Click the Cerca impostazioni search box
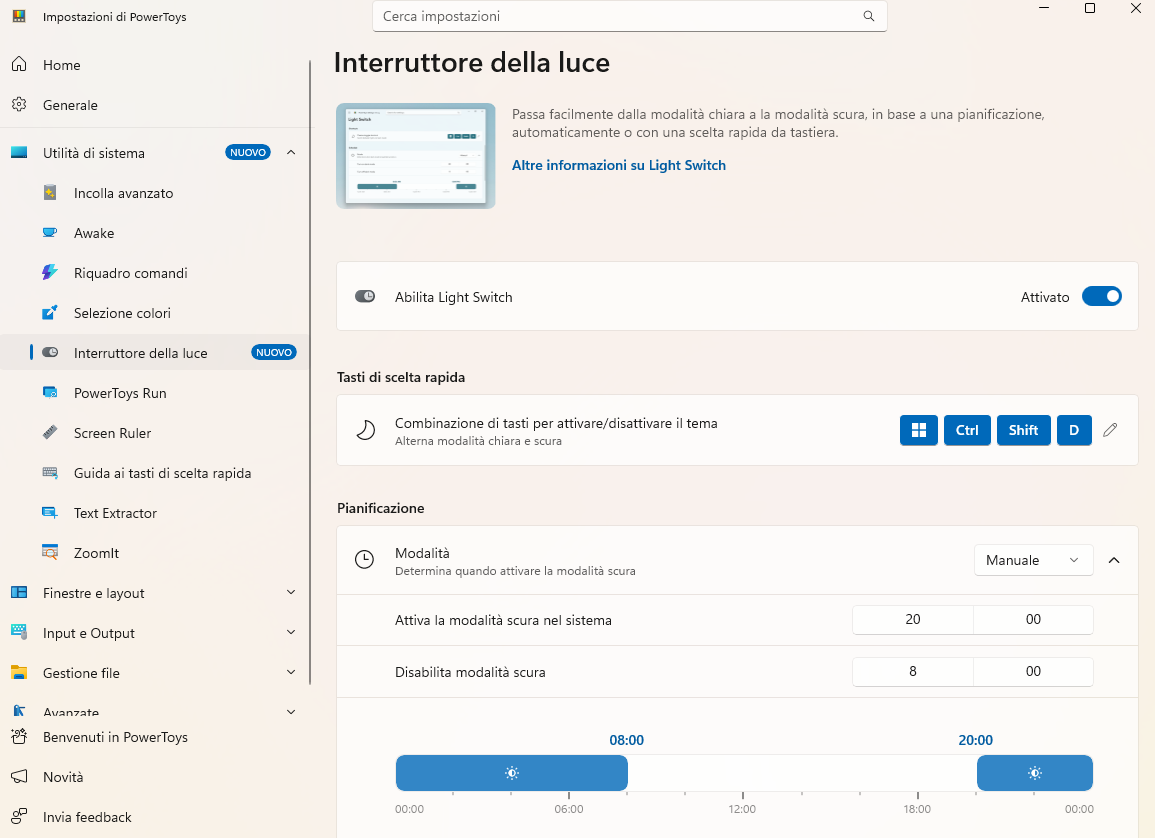 point(620,16)
